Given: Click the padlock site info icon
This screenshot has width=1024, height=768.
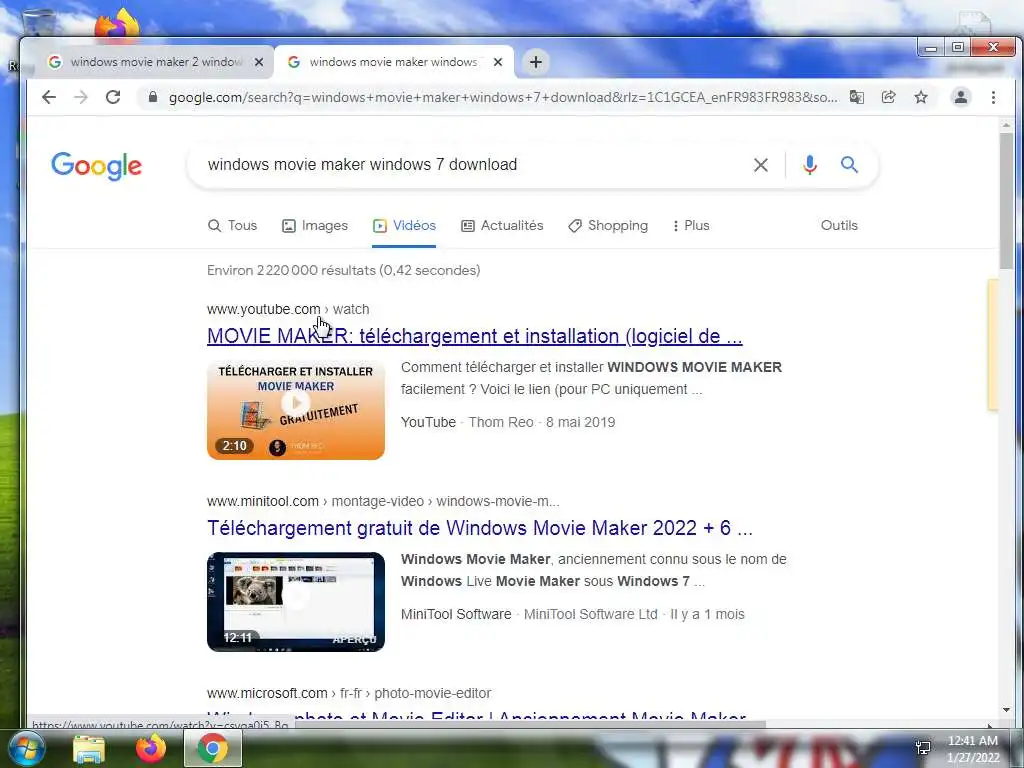Looking at the screenshot, I should pyautogui.click(x=153, y=97).
